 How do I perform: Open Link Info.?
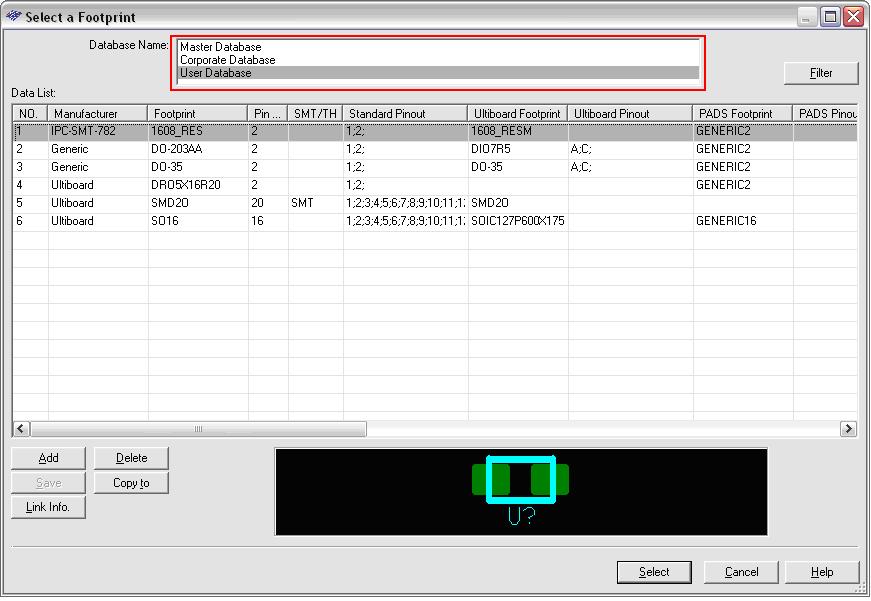click(x=48, y=507)
